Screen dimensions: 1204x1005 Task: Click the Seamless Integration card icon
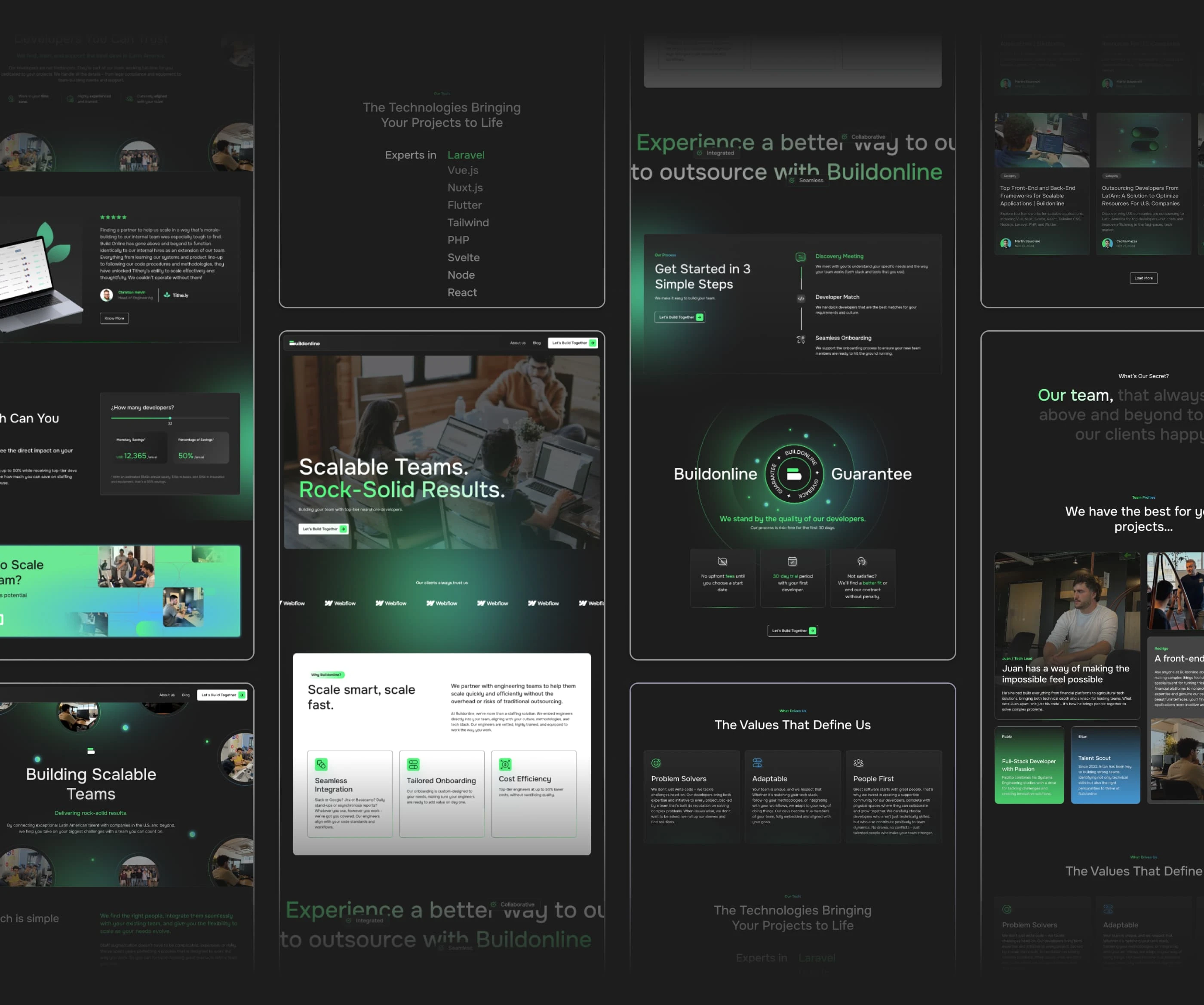(x=321, y=764)
